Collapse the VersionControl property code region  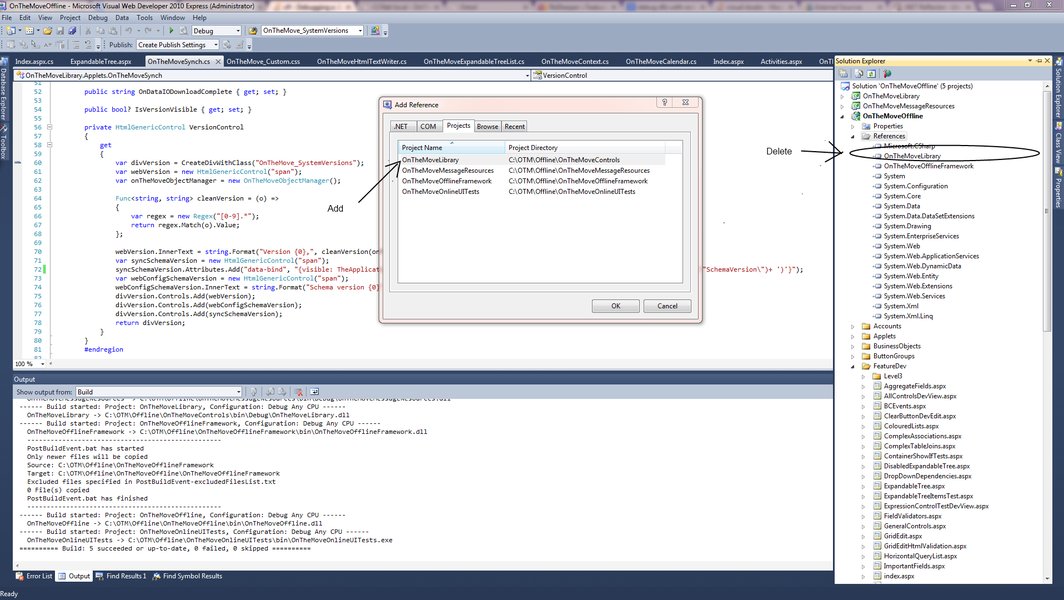pos(50,127)
